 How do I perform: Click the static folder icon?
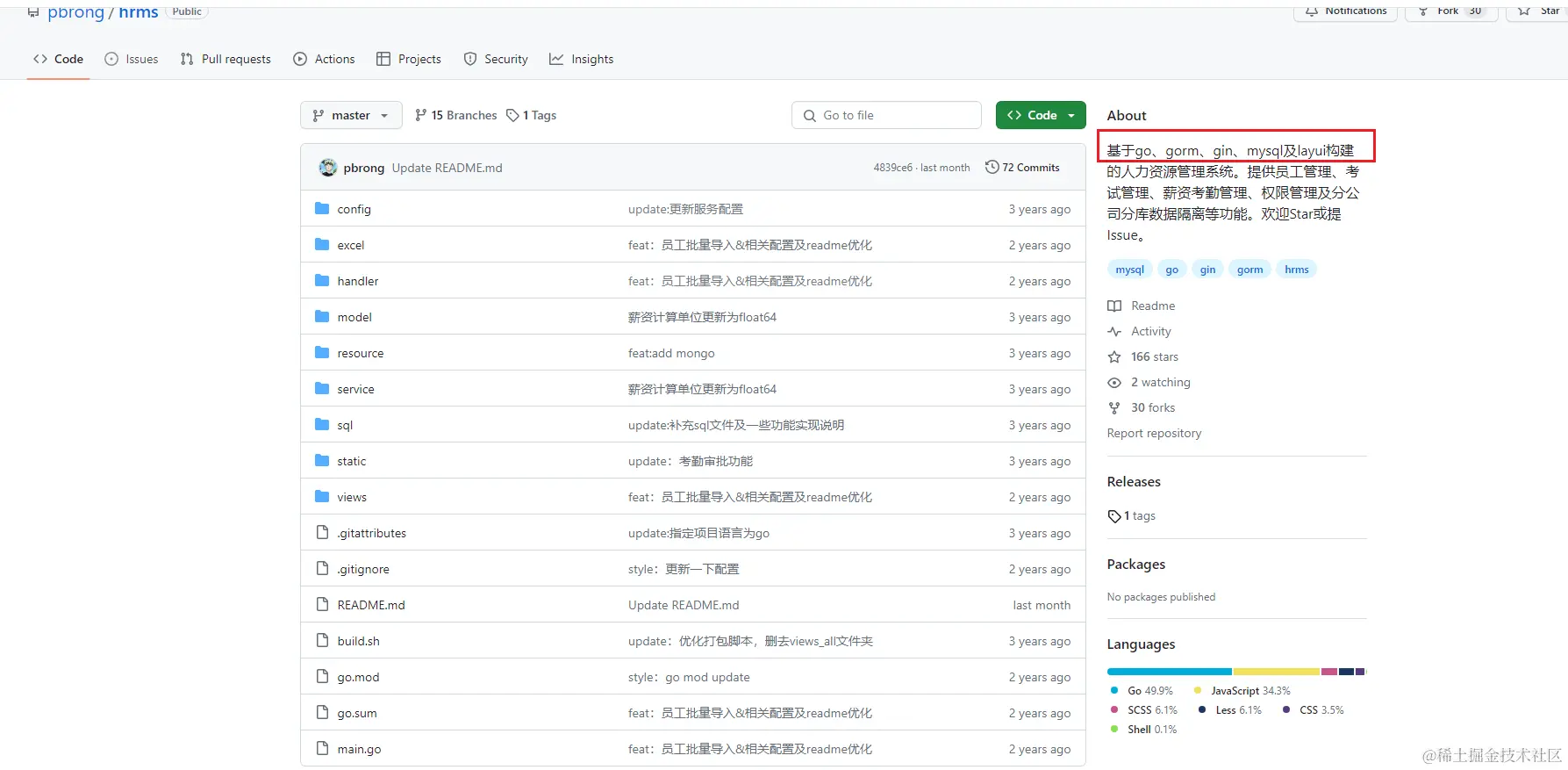click(x=322, y=461)
